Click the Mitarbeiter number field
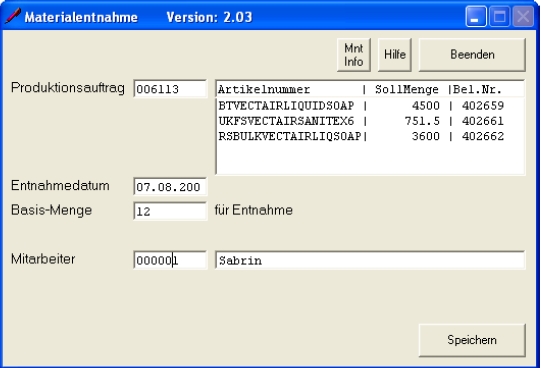Screen dimensions: 541x368 pos(170,260)
